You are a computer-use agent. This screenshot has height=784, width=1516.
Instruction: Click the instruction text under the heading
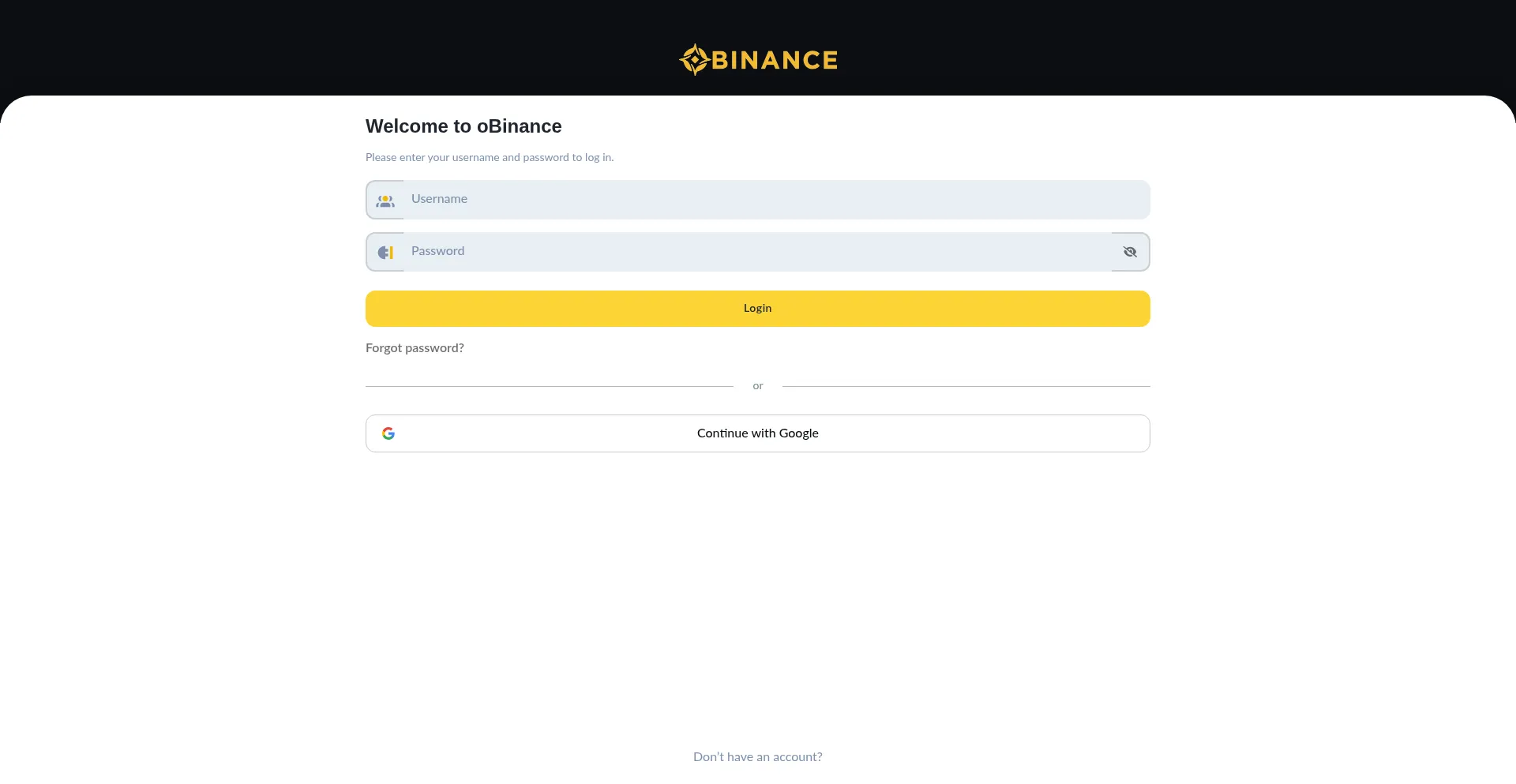click(490, 157)
